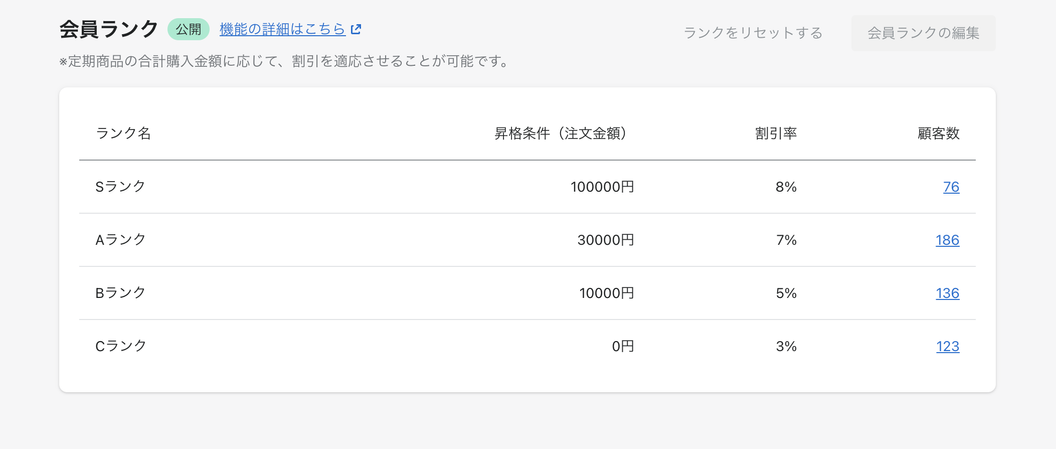Select the Sランク row name

pos(120,187)
